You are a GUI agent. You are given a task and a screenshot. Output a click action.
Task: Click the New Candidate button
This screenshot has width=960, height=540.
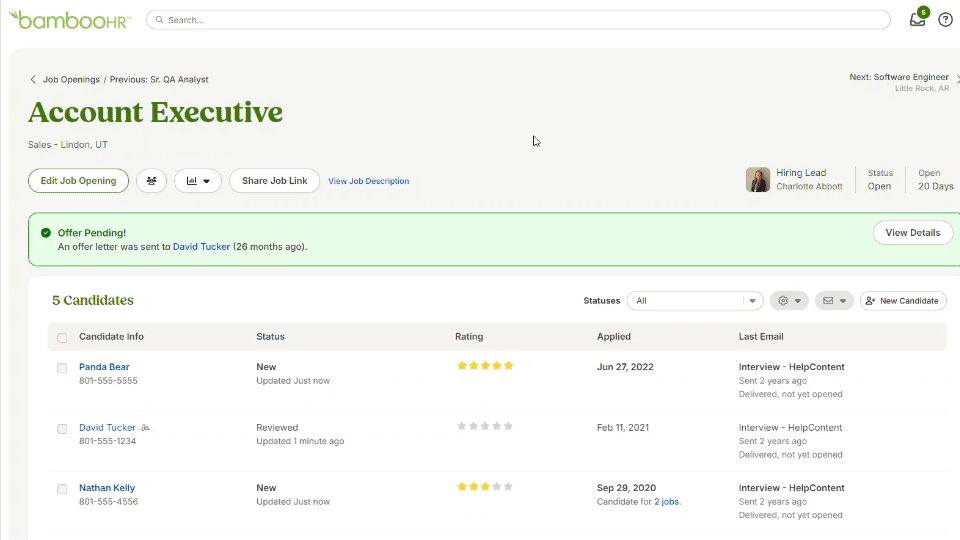coord(903,301)
